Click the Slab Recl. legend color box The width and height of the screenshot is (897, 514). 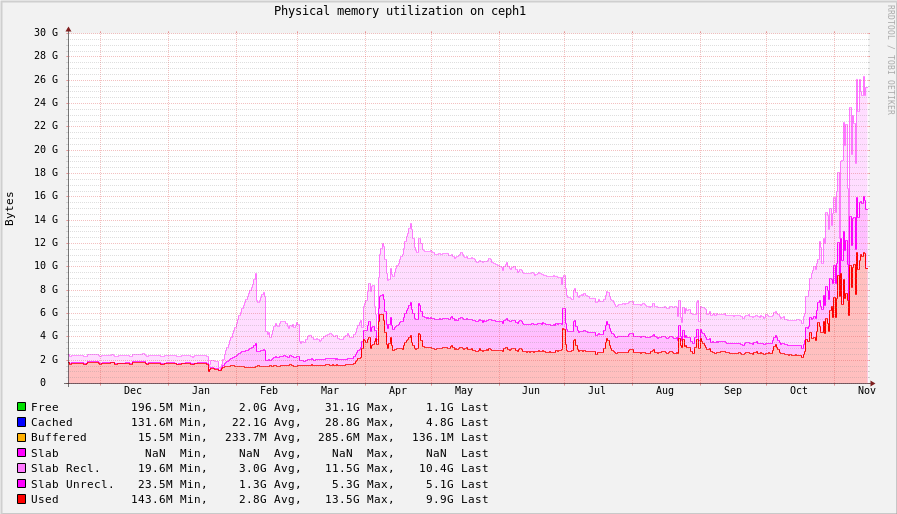[x=21, y=468]
